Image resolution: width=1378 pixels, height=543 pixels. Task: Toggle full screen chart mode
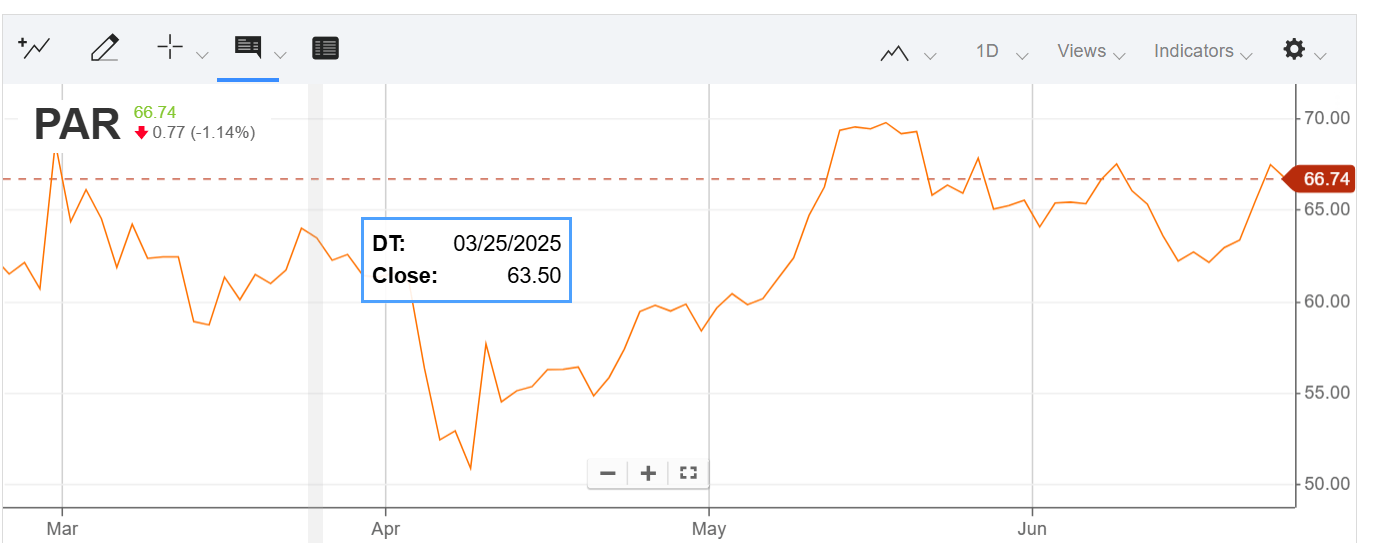pos(688,473)
